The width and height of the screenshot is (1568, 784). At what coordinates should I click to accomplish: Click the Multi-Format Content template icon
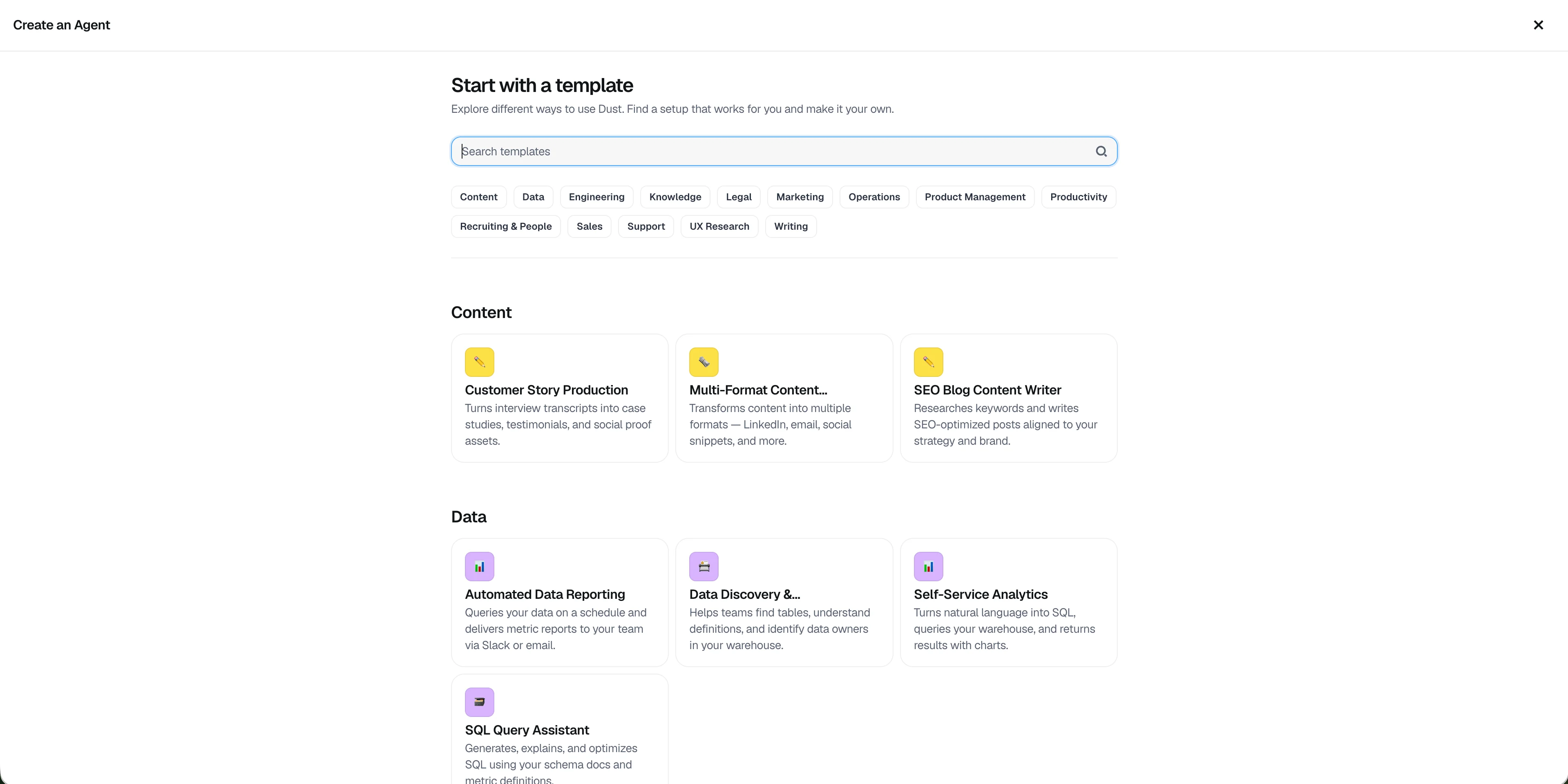click(x=704, y=362)
